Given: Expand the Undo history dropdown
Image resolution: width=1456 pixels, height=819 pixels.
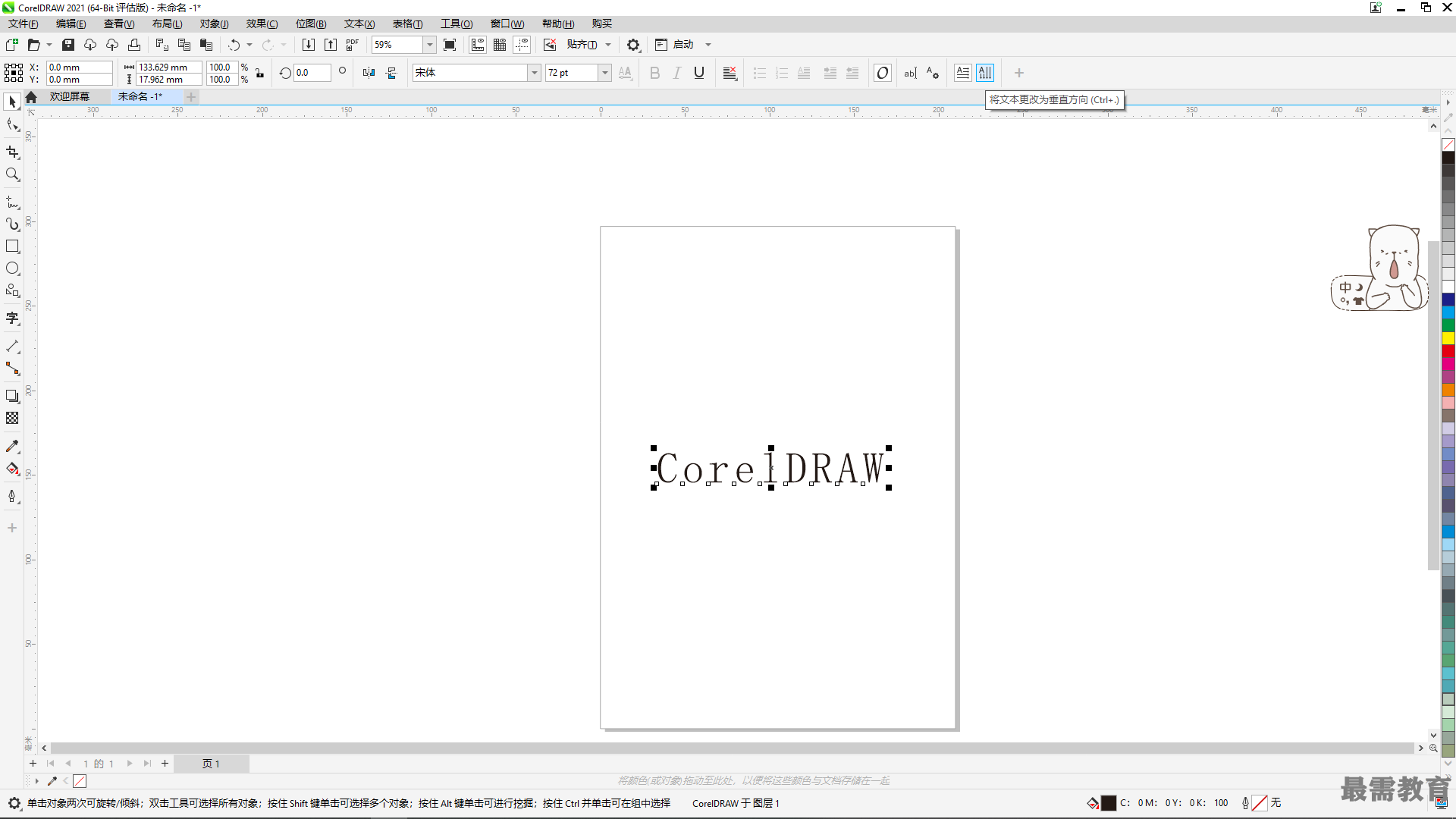Looking at the screenshot, I should click(249, 45).
